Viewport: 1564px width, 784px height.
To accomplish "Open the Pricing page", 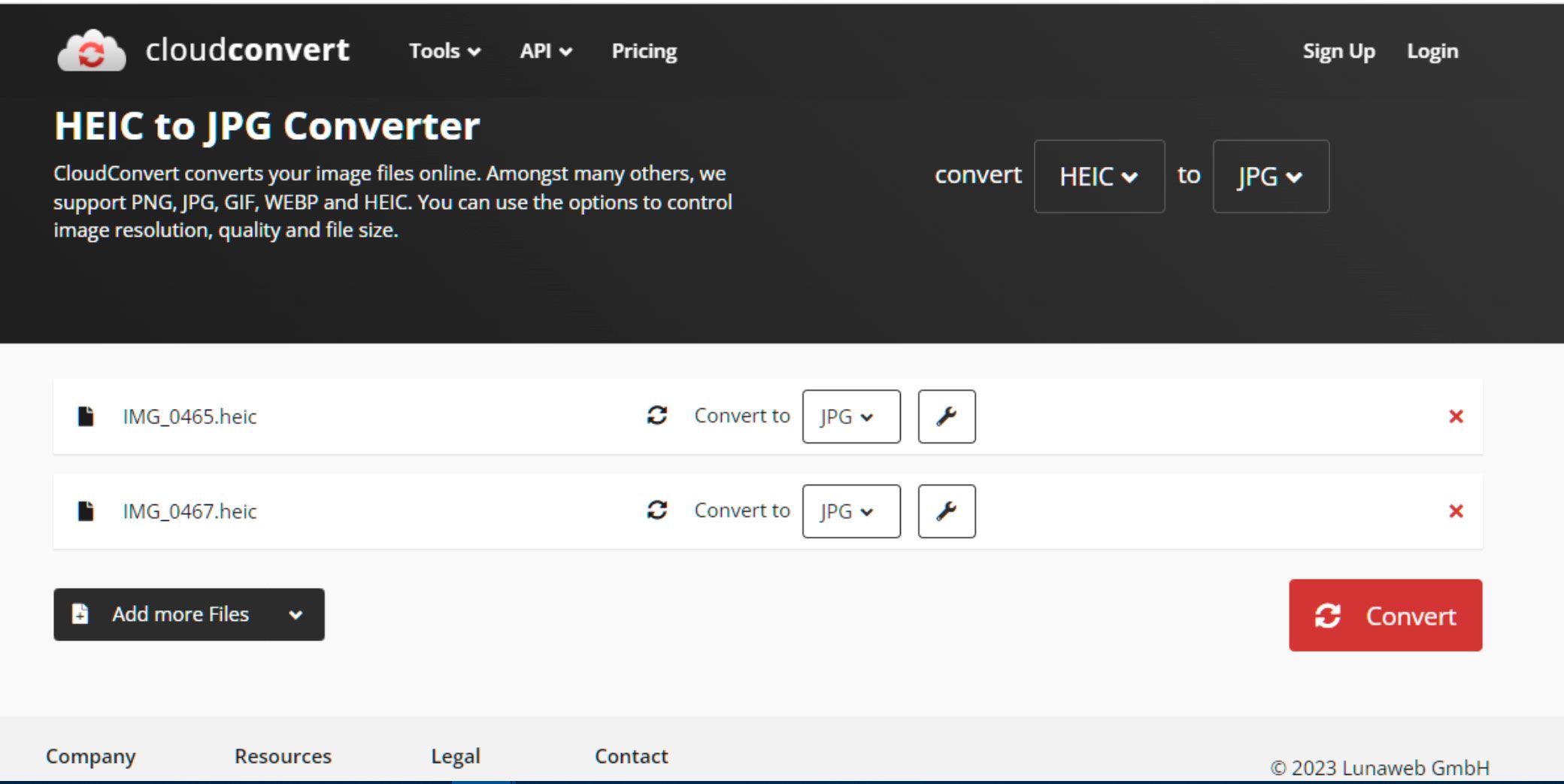I will [x=644, y=51].
